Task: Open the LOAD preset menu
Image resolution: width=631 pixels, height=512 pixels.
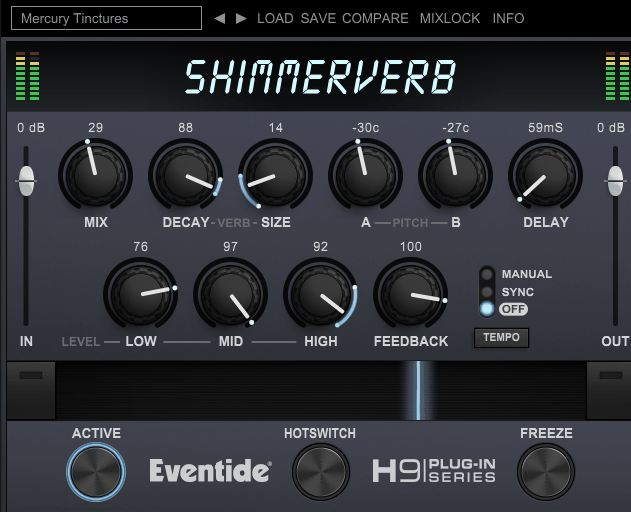Action: click(x=275, y=19)
